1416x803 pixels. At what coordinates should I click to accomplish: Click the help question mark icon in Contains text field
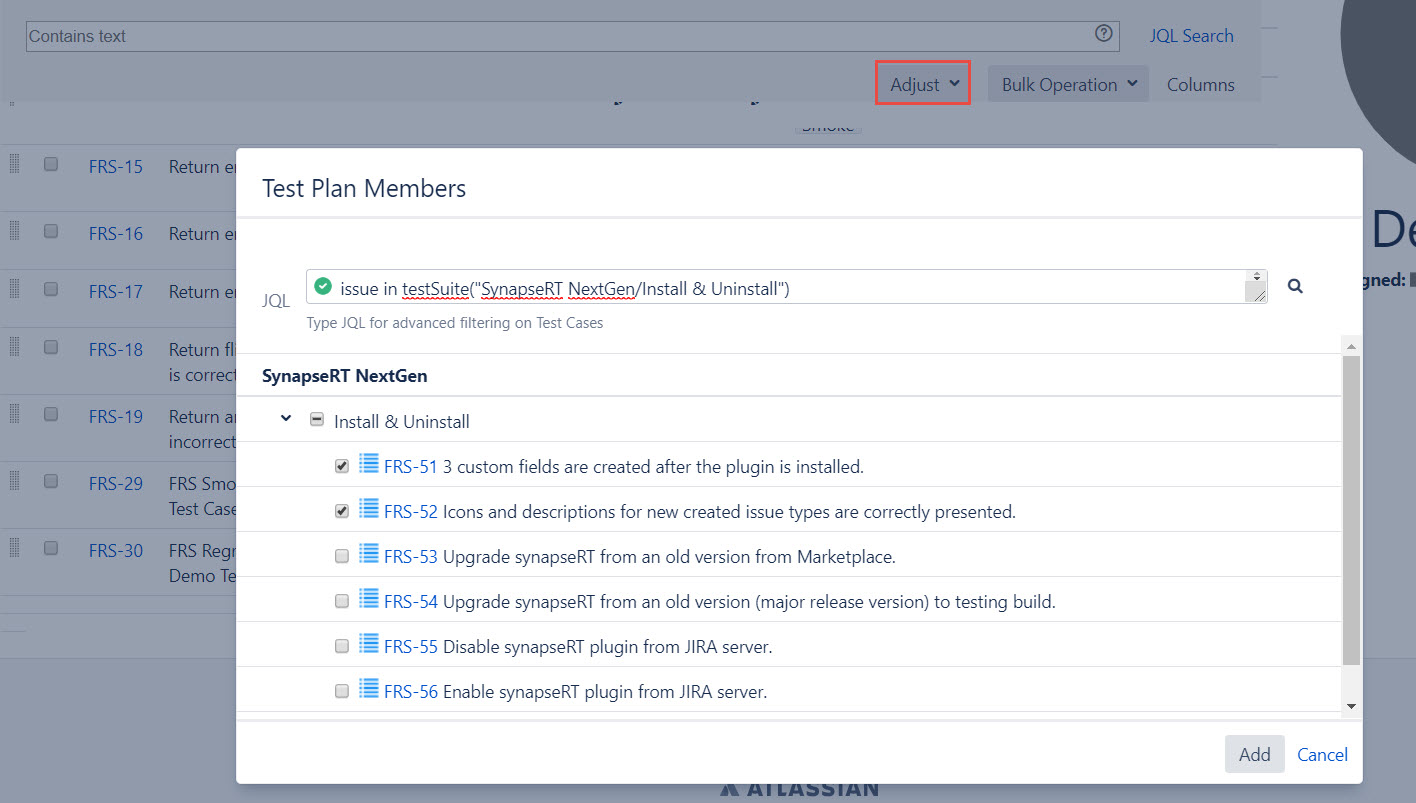coord(1103,34)
